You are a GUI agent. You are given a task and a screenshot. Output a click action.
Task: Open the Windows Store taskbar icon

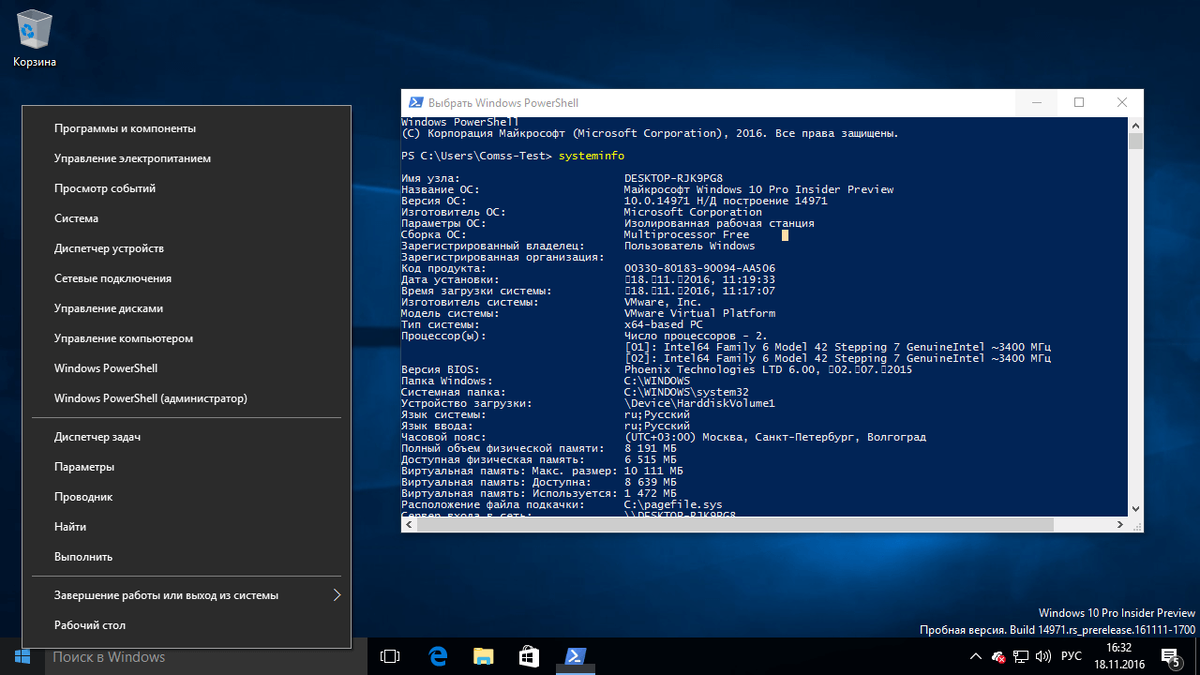point(529,657)
